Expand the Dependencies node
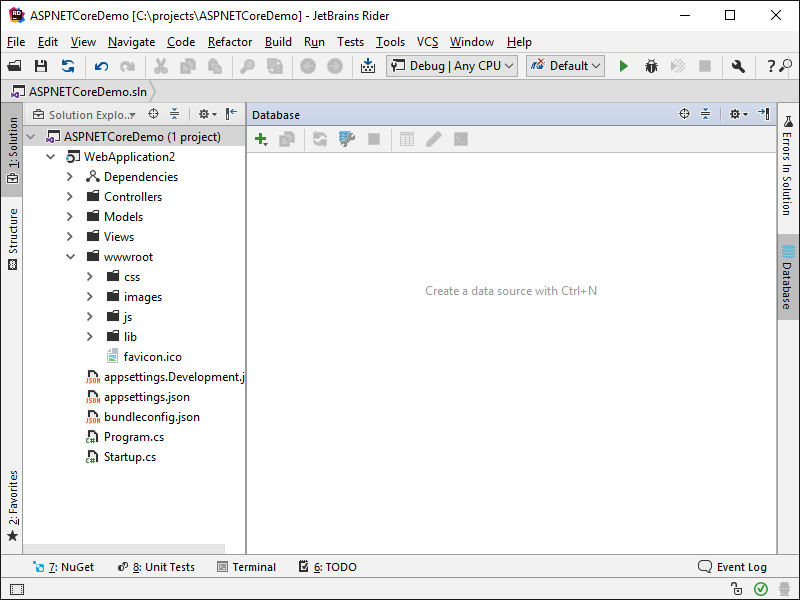The height and width of the screenshot is (600, 800). pos(70,177)
